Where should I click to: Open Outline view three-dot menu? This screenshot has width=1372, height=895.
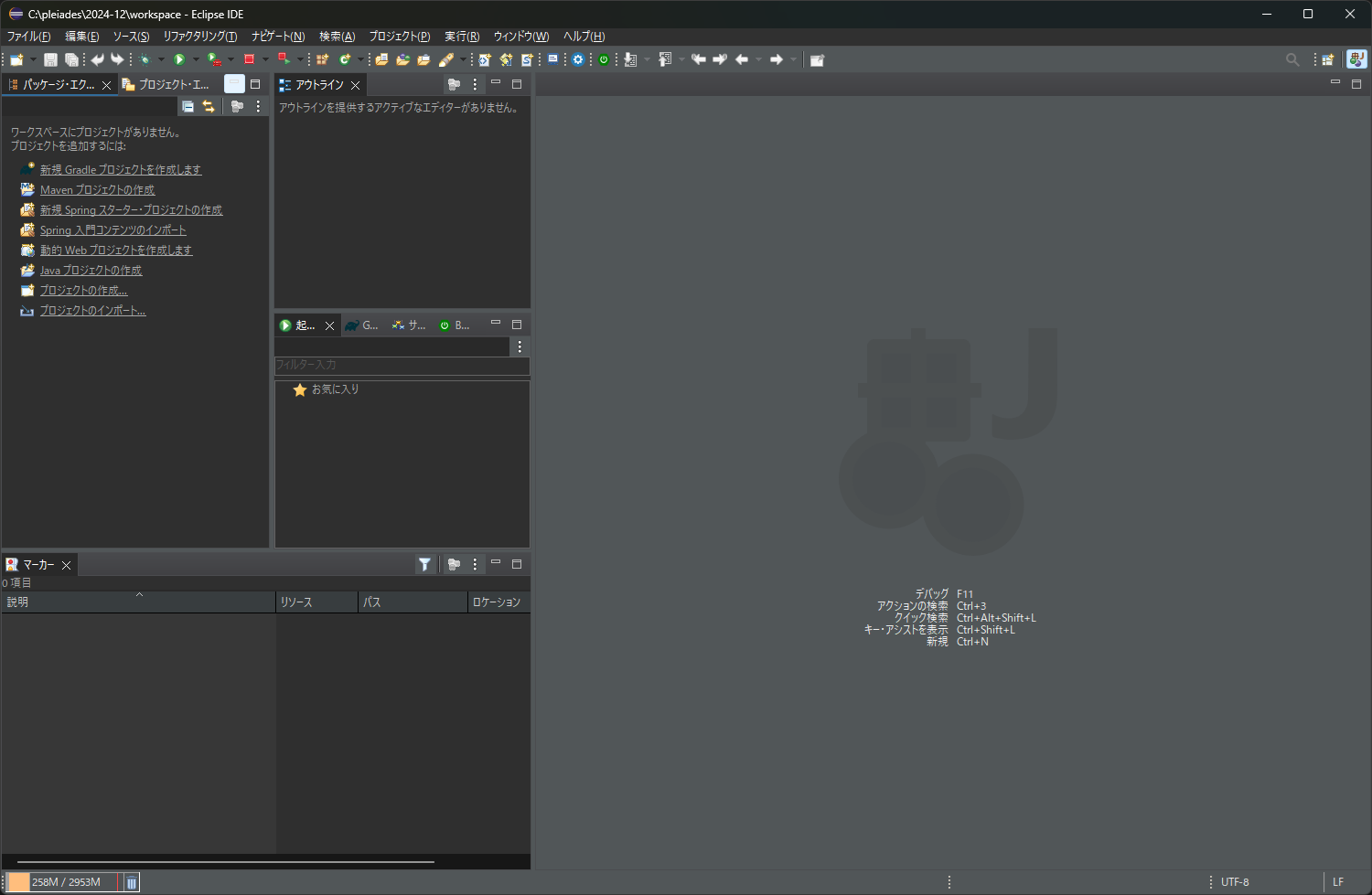point(475,84)
